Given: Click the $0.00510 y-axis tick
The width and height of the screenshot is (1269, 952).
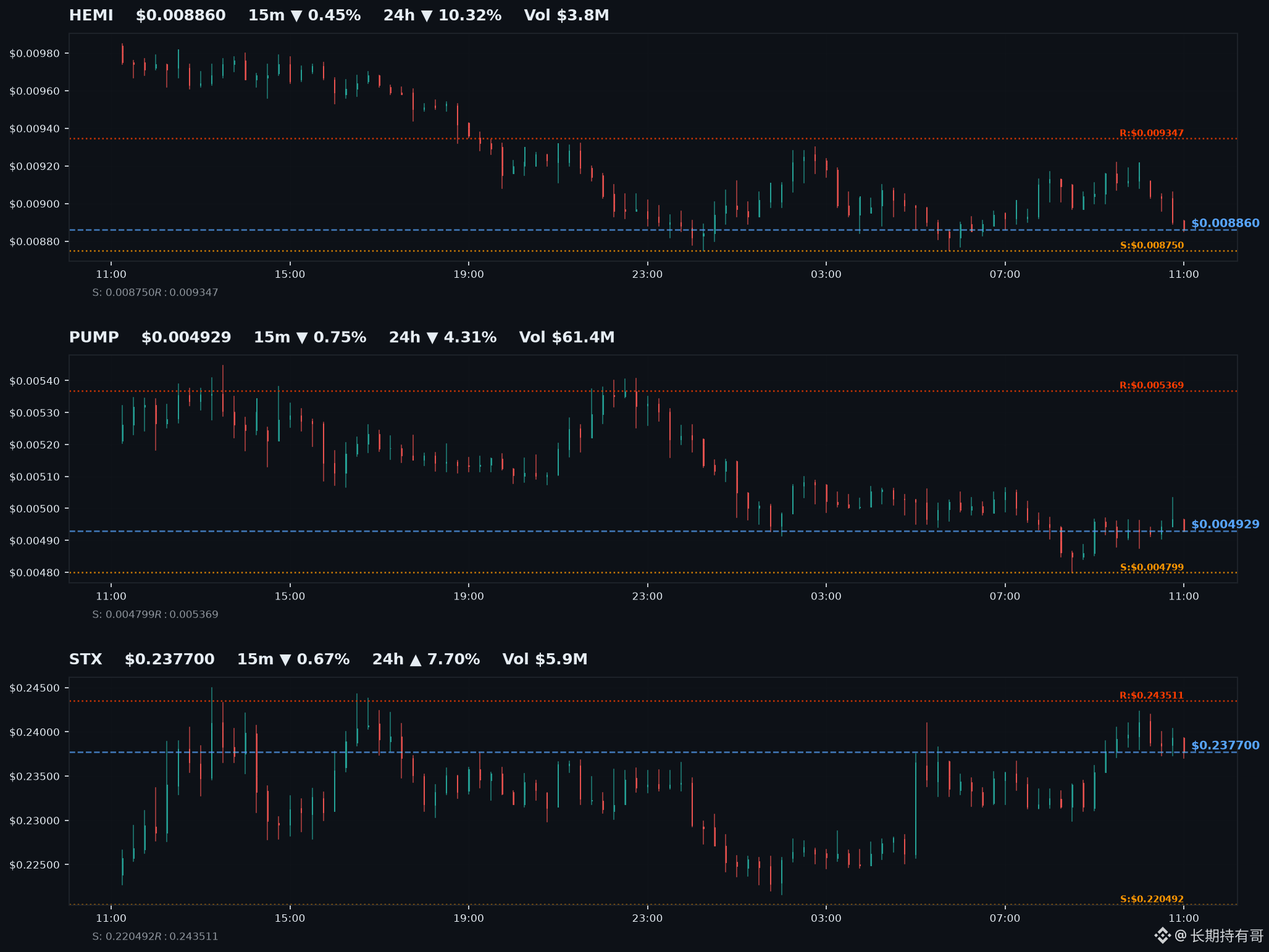Looking at the screenshot, I should (x=35, y=477).
